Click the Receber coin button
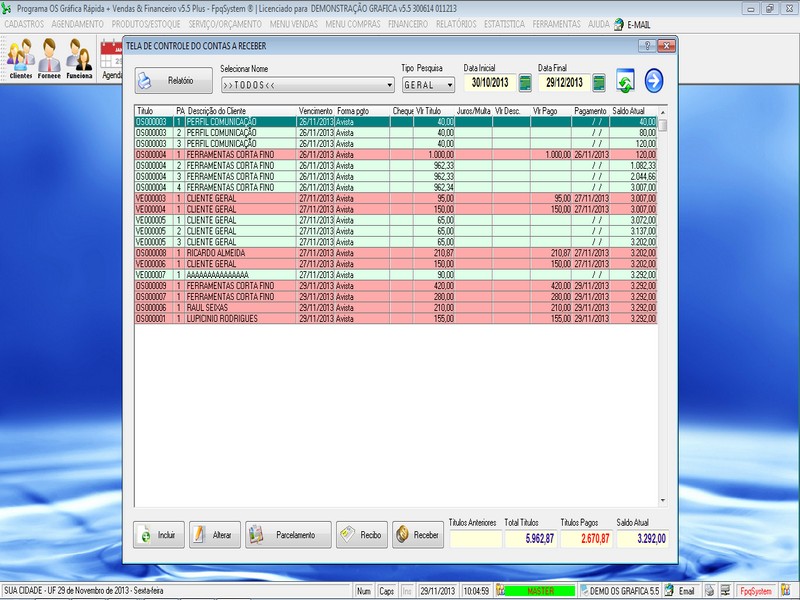 coord(418,535)
